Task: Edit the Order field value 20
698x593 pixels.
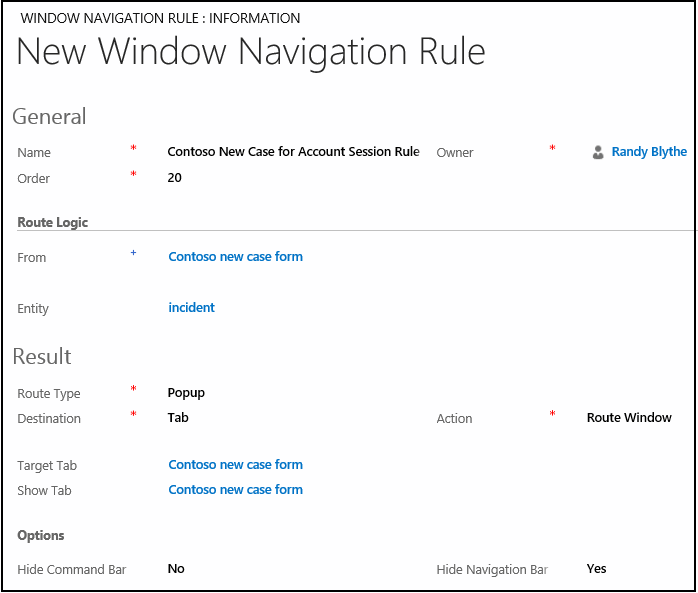Action: click(174, 178)
